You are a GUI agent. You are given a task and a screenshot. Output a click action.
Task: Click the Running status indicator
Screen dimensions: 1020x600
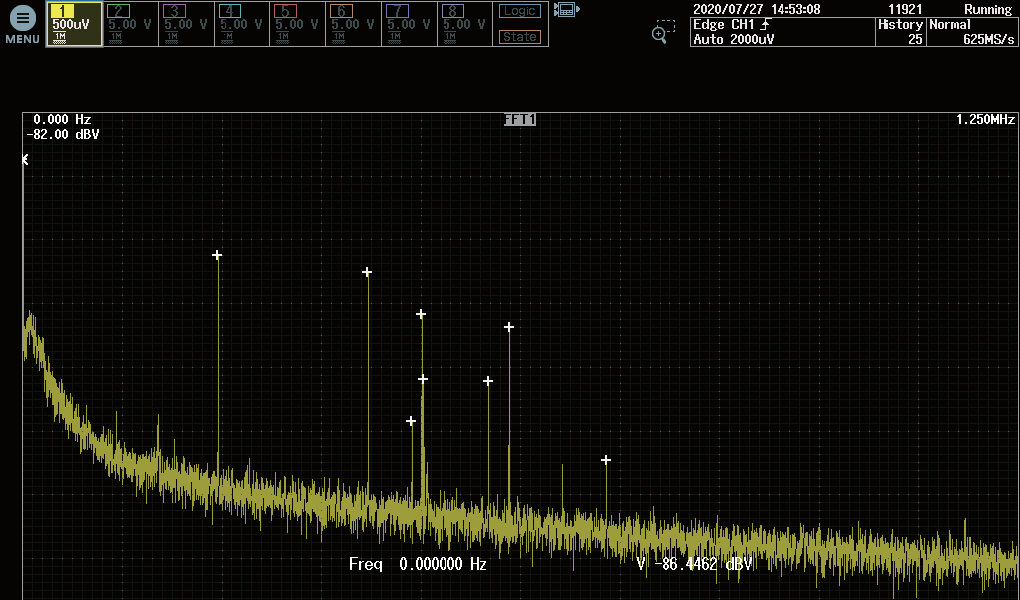pyautogui.click(x=988, y=9)
